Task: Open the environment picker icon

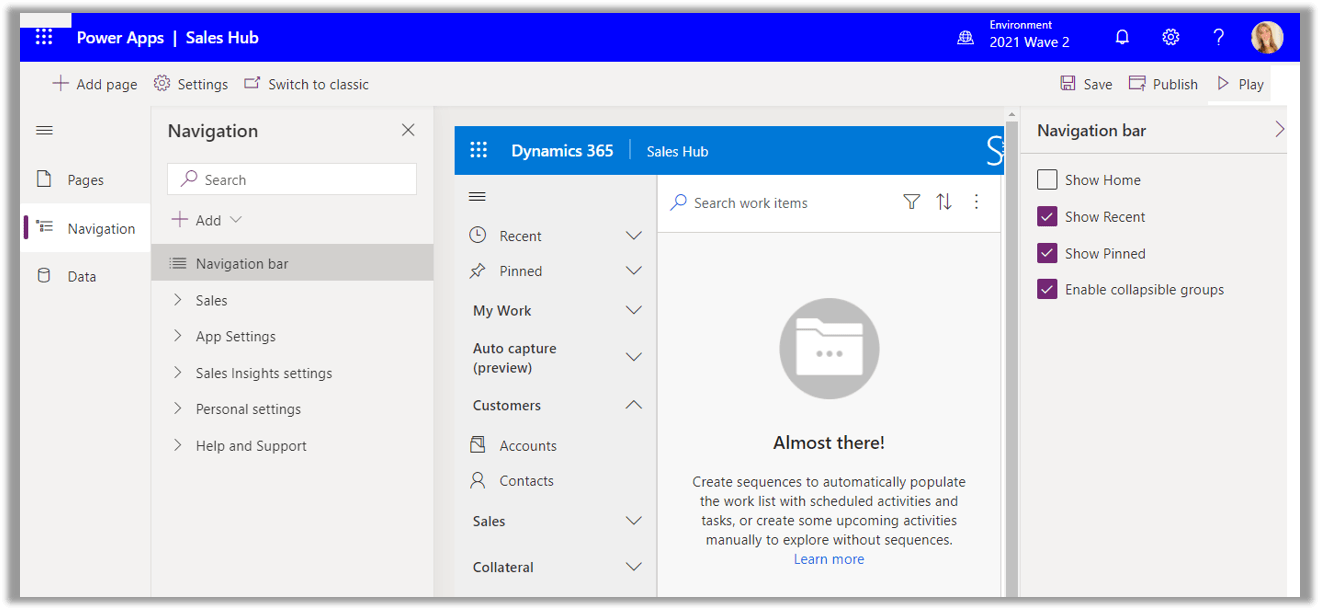Action: [965, 38]
